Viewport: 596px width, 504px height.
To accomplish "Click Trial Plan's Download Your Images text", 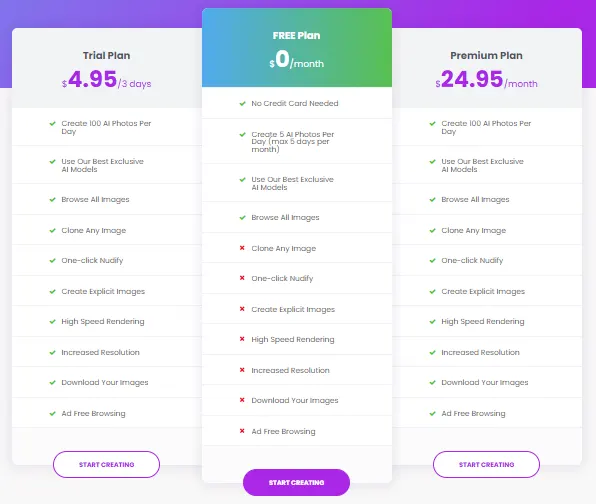I will 105,382.
